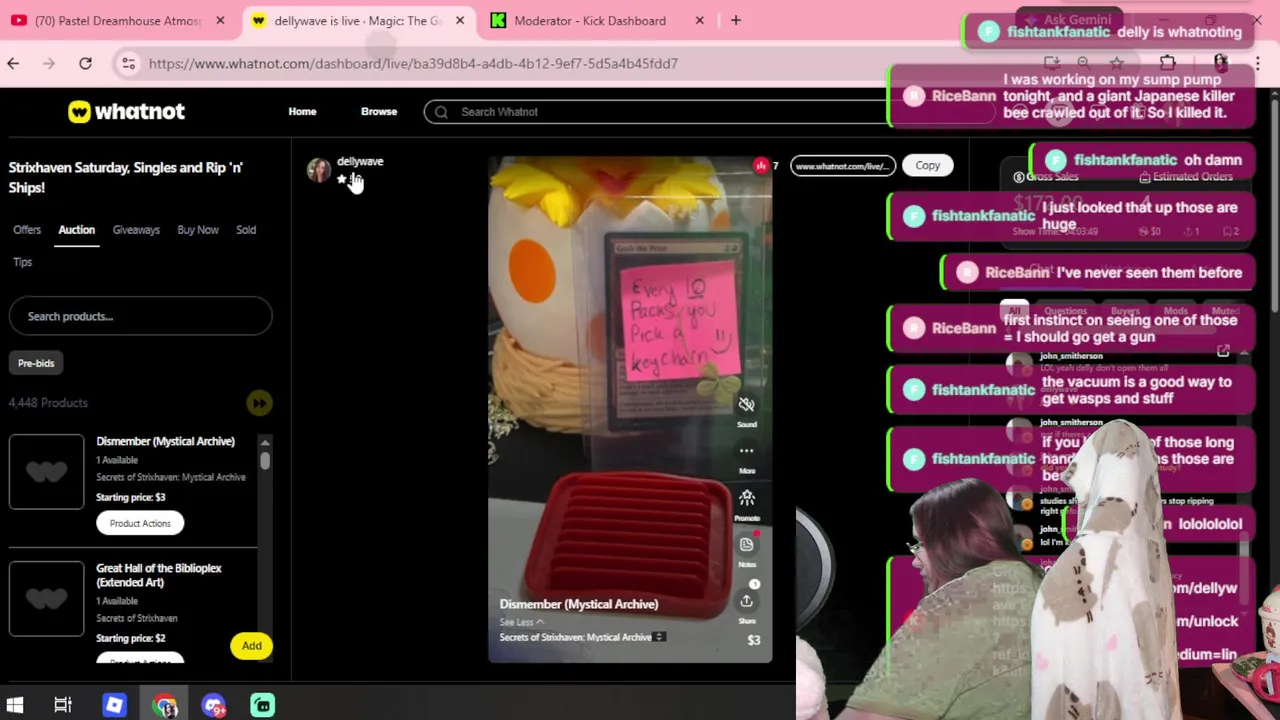Click the yellow fast-forward button
Screen dimensions: 1280x720
pos(259,403)
